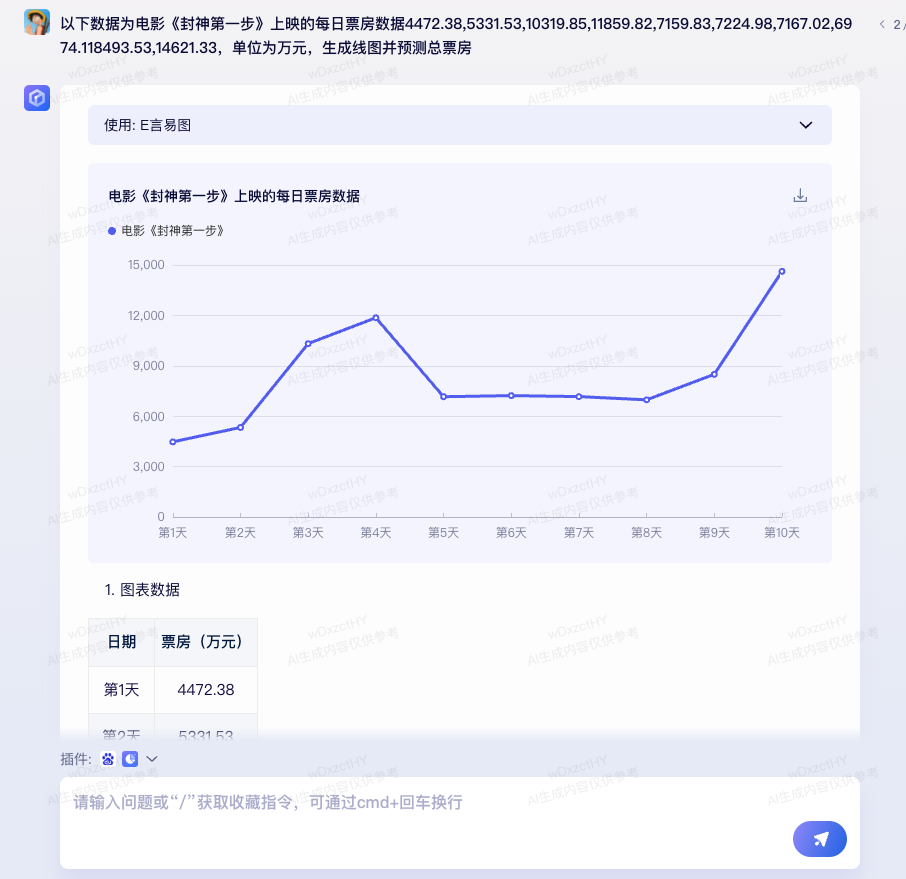Click the first data point at 第1天
906x879 pixels.
coord(172,440)
